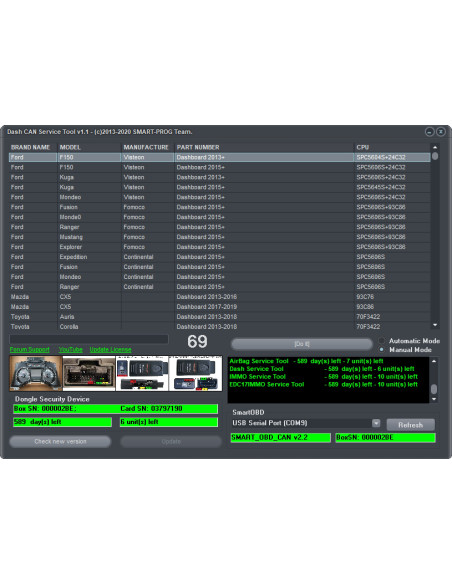452x584 pixels.
Task: Select Ford Kuga SPC5645S+24C32 row
Action: click(219, 187)
